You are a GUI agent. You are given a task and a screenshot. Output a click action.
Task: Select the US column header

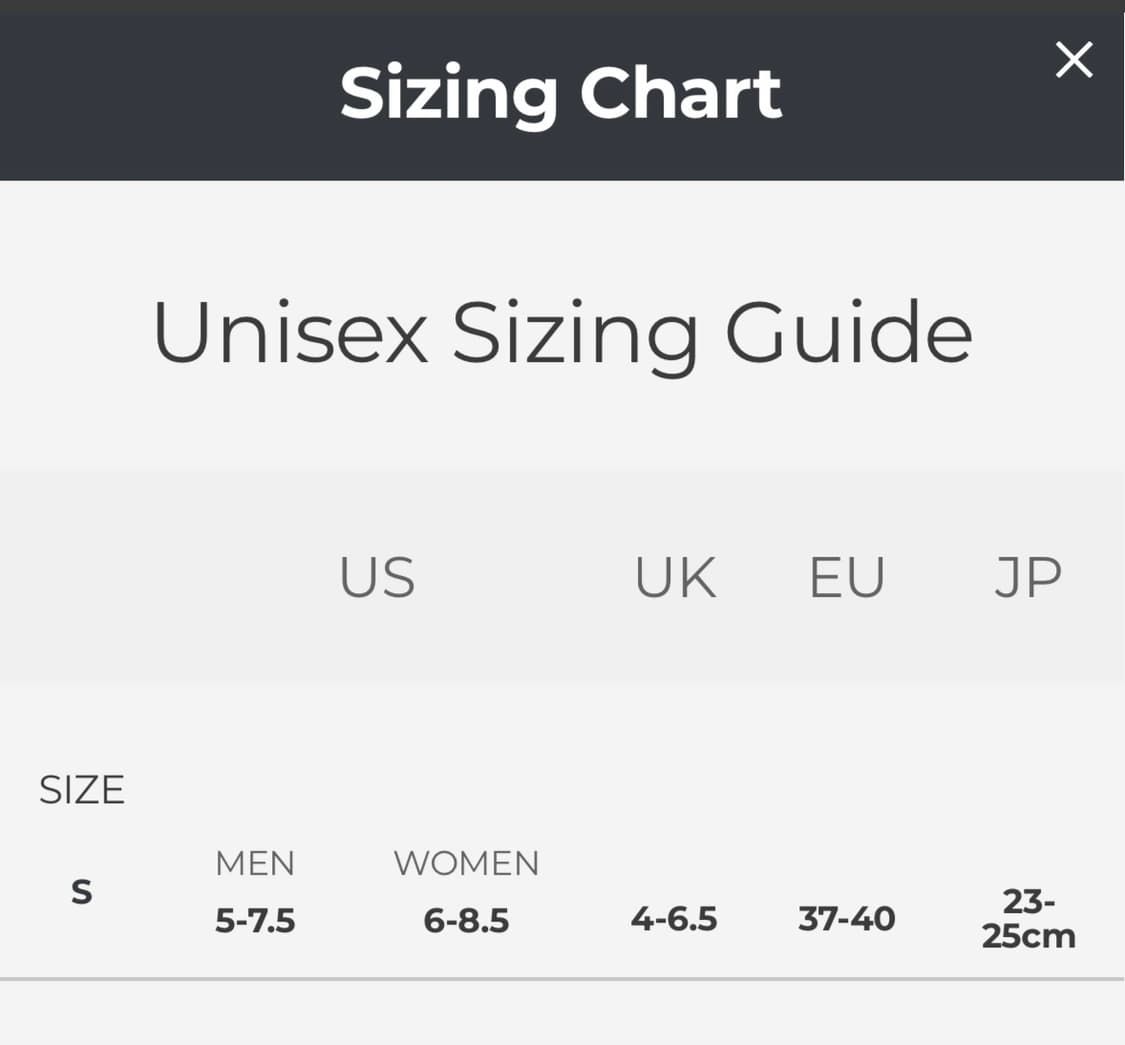click(x=377, y=576)
